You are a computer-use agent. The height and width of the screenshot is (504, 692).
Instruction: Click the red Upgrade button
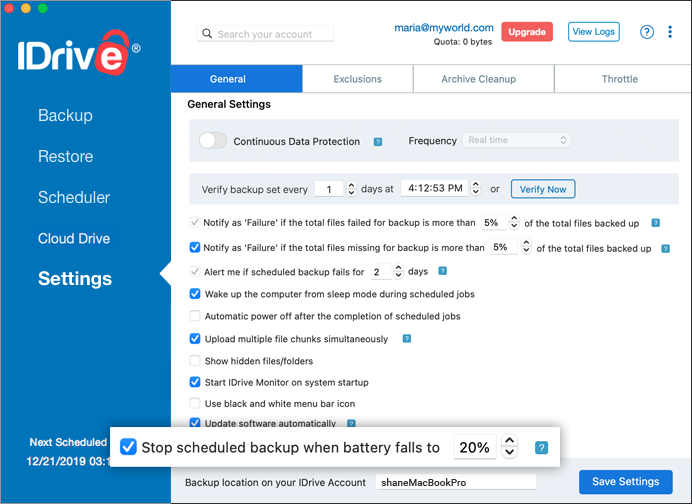coord(527,32)
